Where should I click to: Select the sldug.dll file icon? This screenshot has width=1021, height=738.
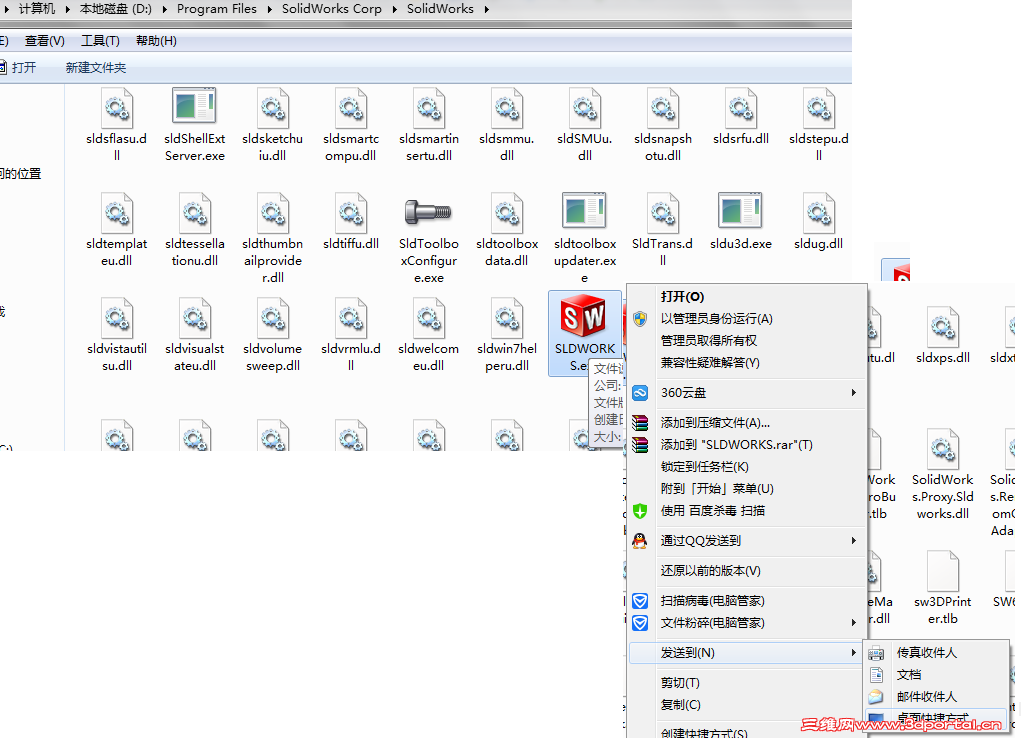click(819, 213)
